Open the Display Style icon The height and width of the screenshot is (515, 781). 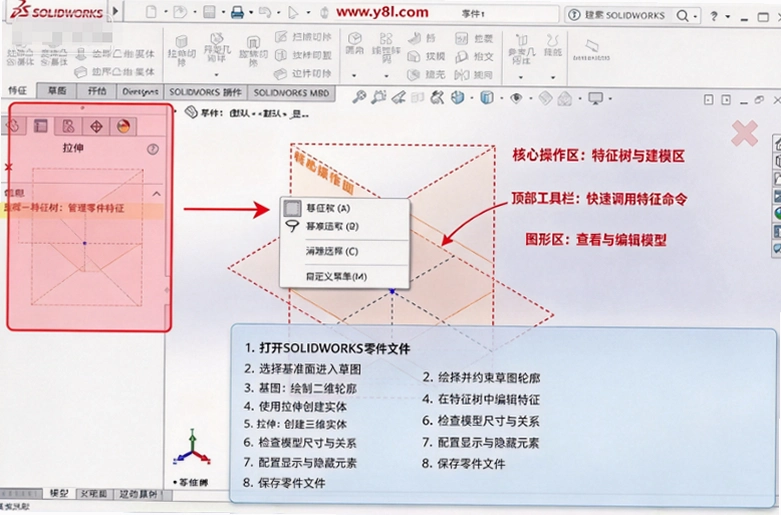coord(487,97)
